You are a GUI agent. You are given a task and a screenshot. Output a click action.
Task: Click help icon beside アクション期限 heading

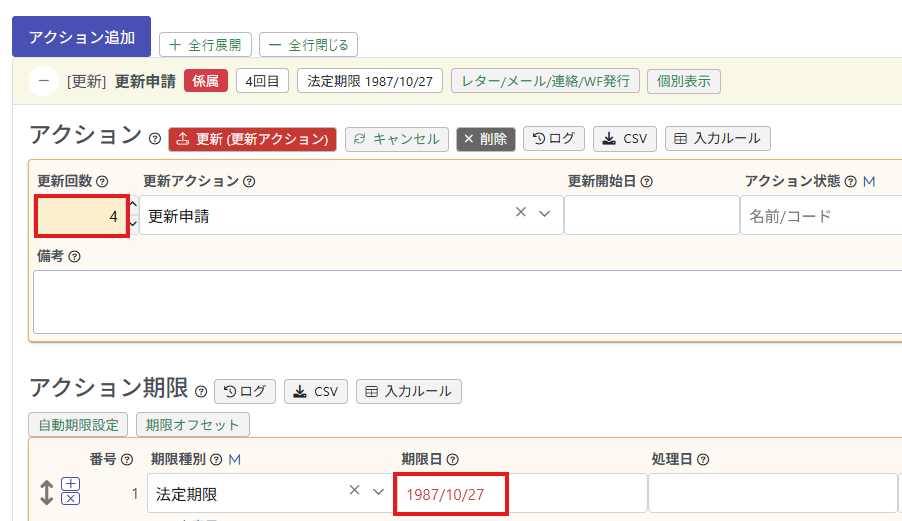[x=201, y=391]
